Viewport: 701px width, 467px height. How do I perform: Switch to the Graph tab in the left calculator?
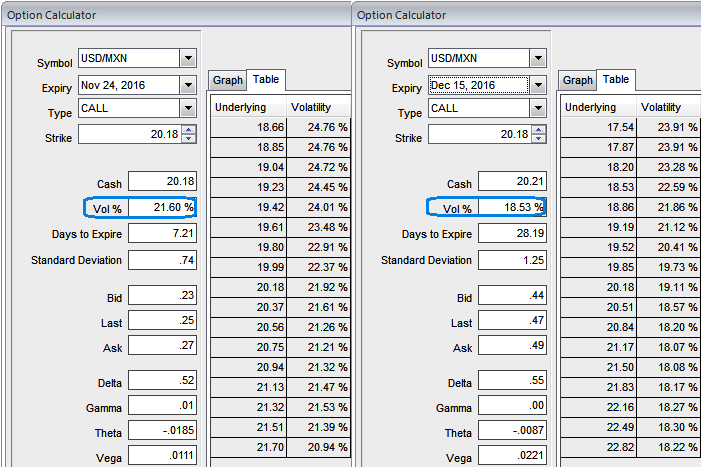click(x=228, y=80)
